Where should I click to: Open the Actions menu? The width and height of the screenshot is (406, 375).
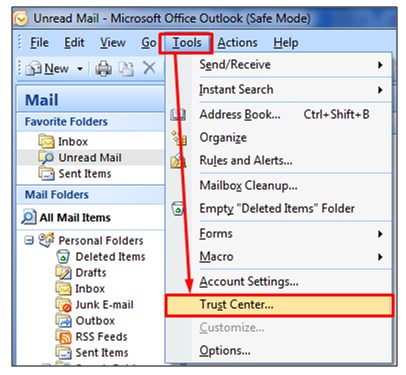tap(237, 43)
